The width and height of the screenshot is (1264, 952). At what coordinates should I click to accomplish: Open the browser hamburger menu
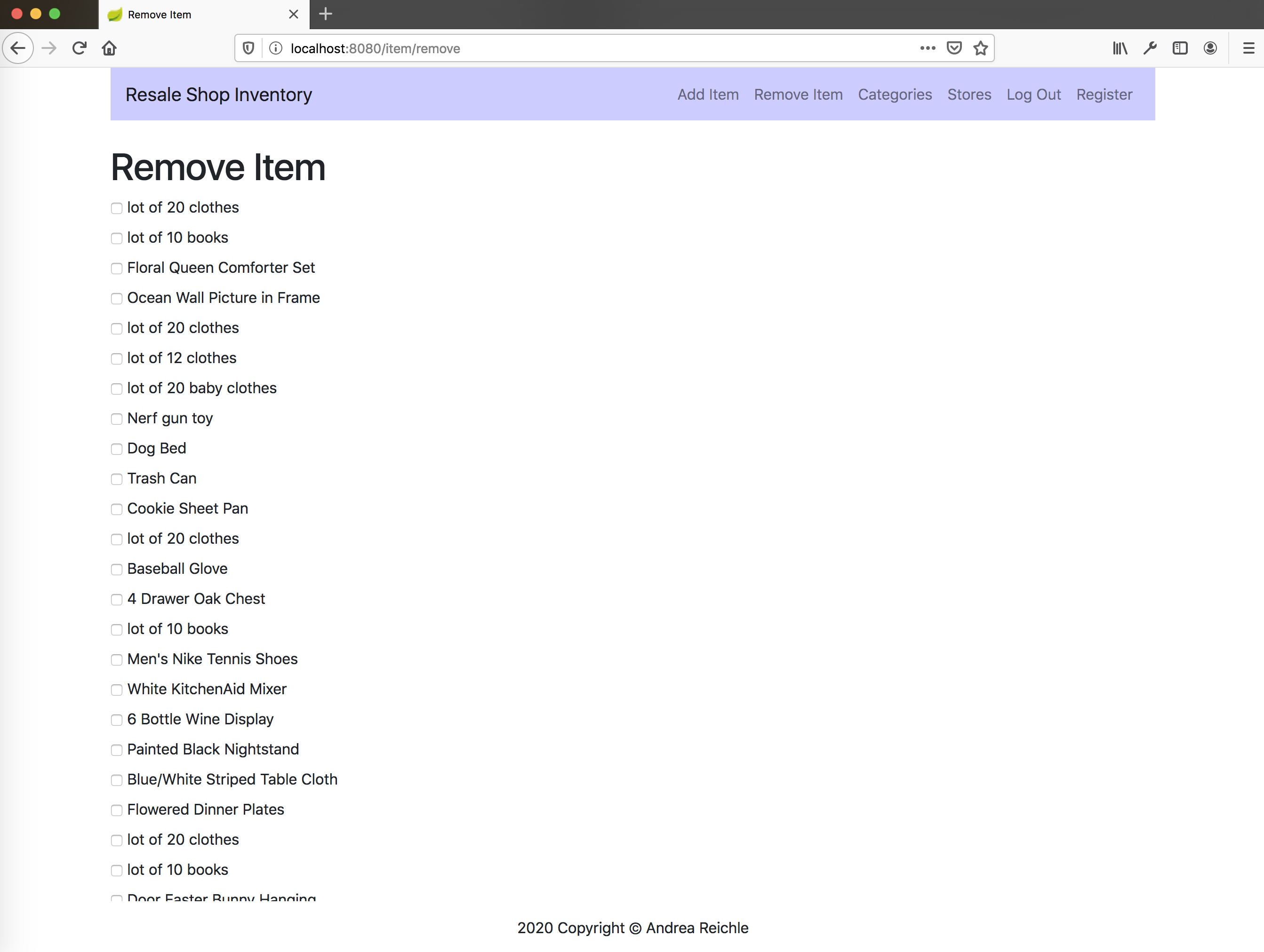coord(1248,48)
